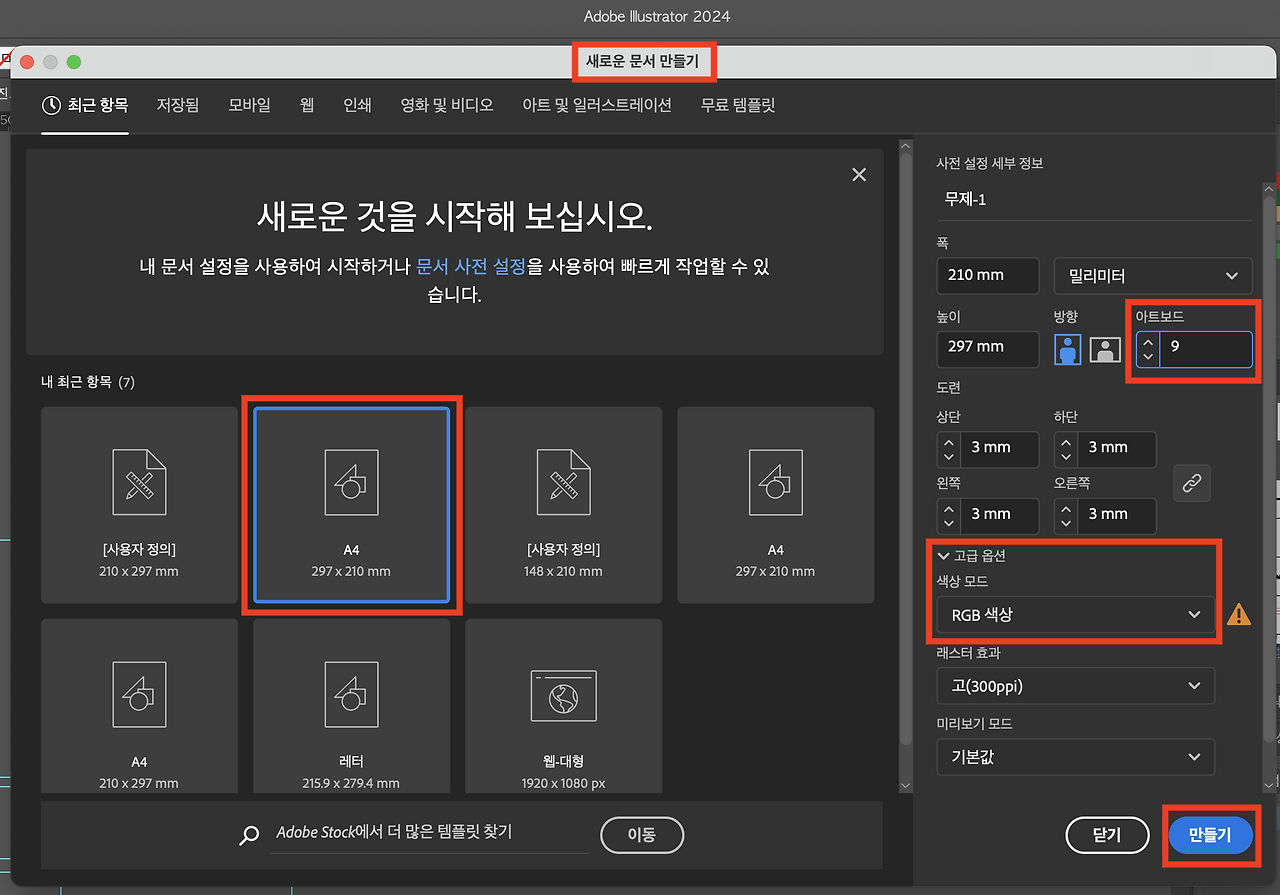Click the 하단 bleed field
1280x895 pixels.
[1117, 448]
